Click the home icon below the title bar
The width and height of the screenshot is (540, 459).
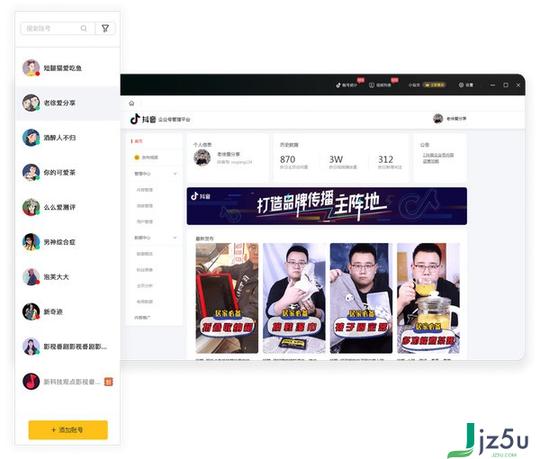131,103
